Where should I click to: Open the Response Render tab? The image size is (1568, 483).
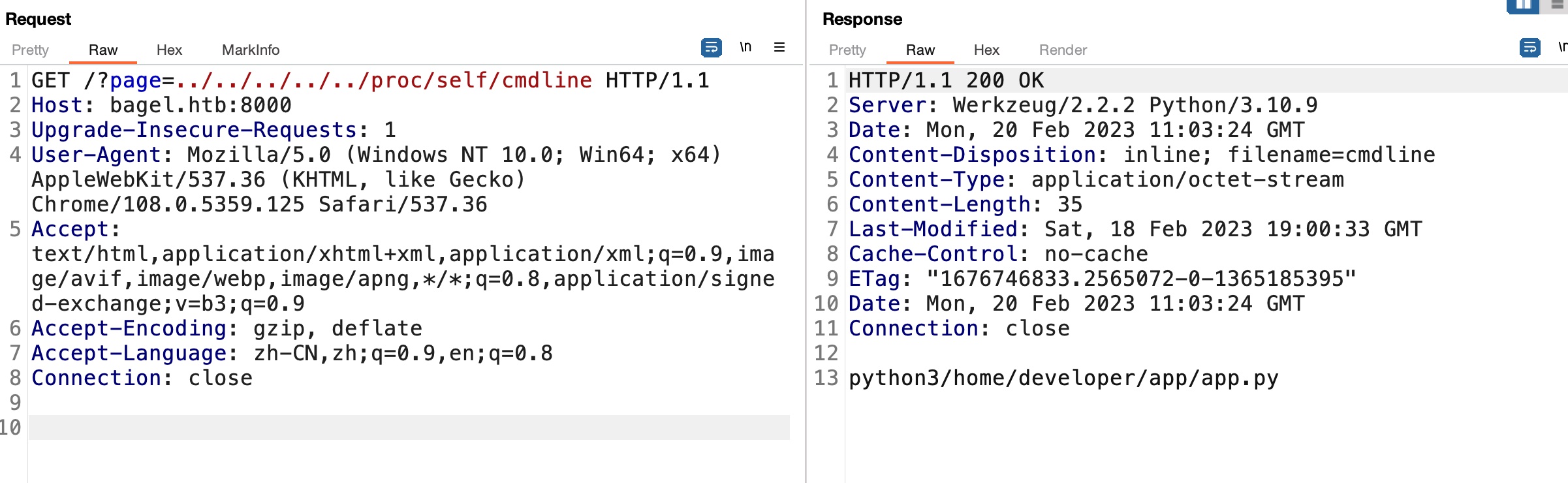coord(1063,50)
